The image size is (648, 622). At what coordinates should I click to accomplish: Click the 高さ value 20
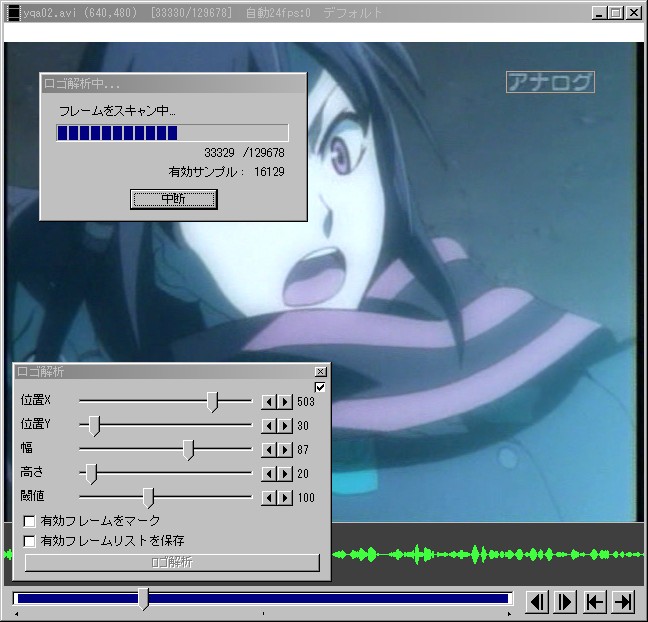(x=303, y=474)
